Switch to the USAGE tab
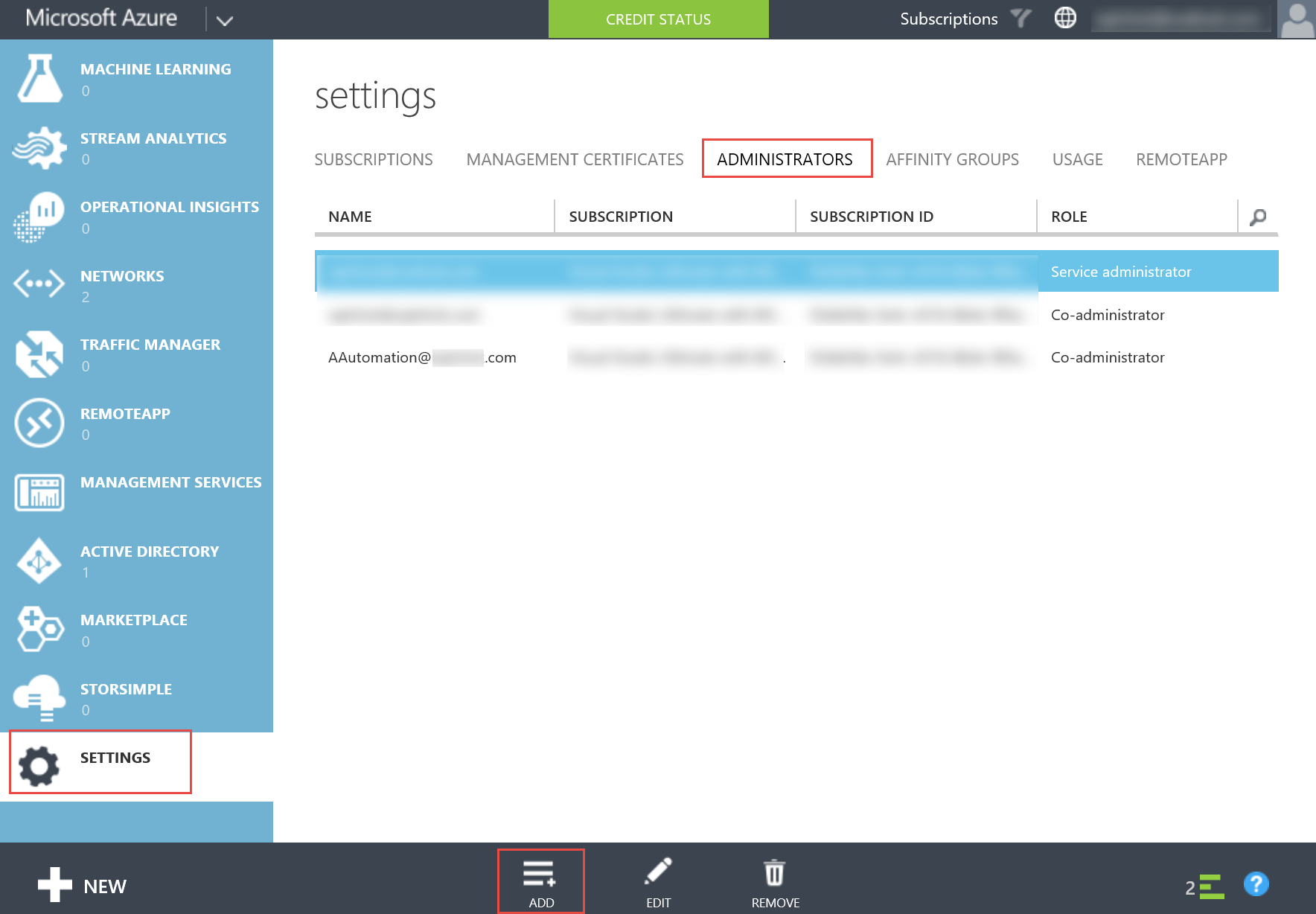The height and width of the screenshot is (914, 1316). 1078,159
